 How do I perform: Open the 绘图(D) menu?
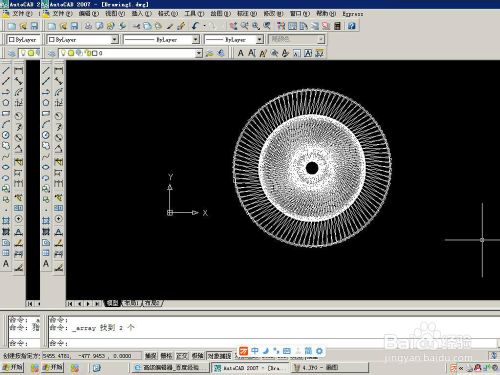coord(220,14)
